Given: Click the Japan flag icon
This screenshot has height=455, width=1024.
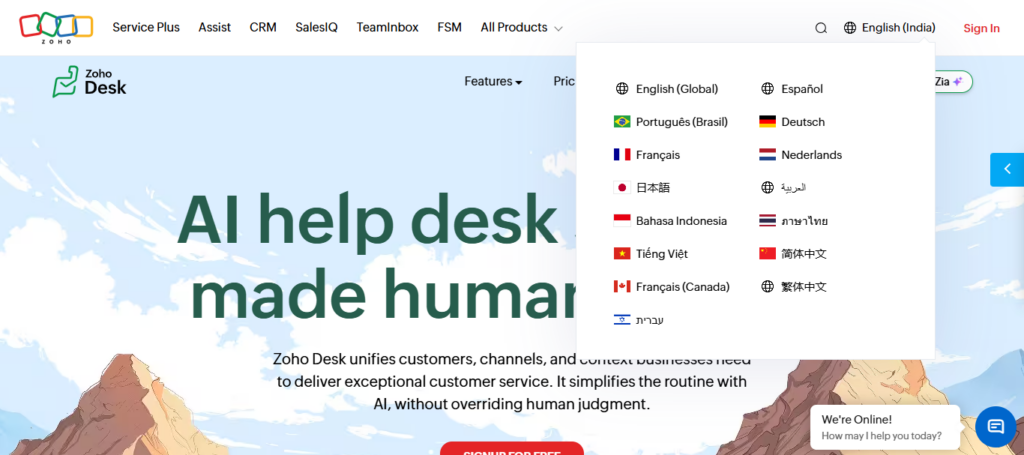Looking at the screenshot, I should coord(622,188).
